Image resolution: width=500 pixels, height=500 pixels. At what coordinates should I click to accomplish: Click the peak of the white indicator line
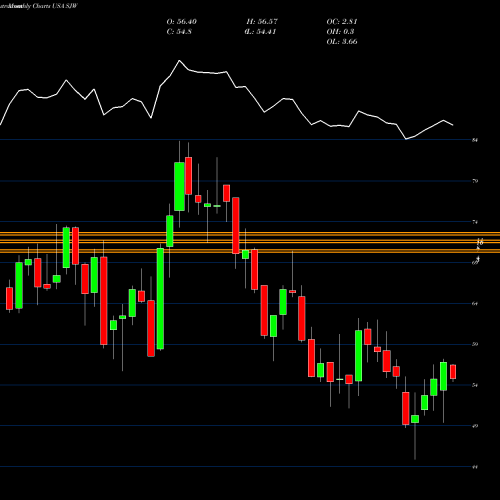coord(179,61)
